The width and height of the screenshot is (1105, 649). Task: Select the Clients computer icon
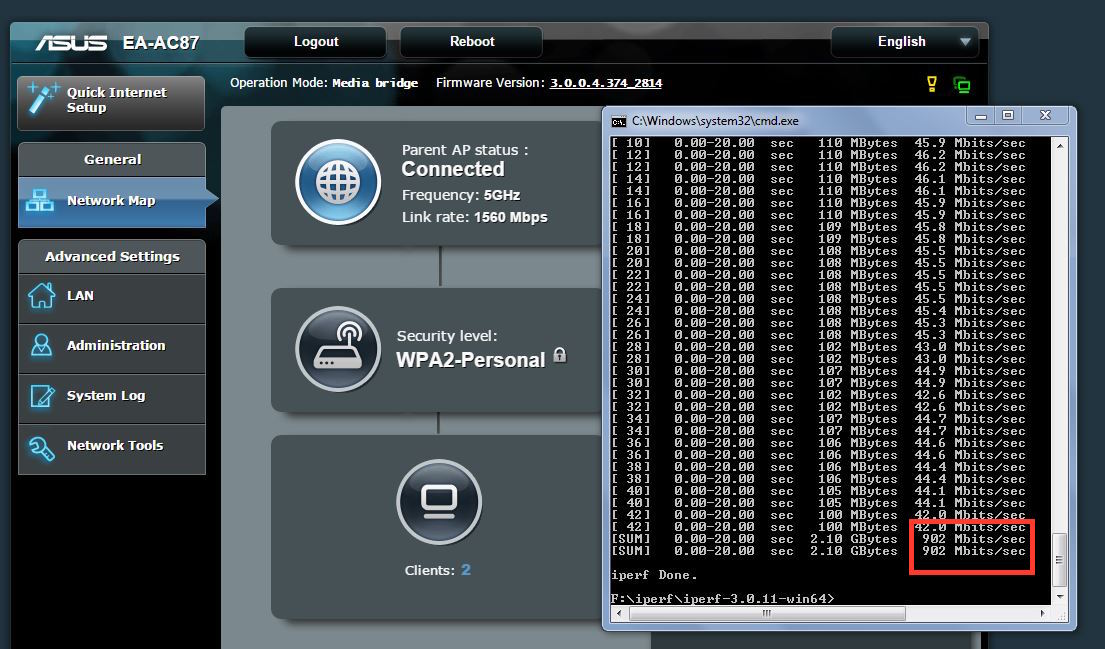(438, 501)
